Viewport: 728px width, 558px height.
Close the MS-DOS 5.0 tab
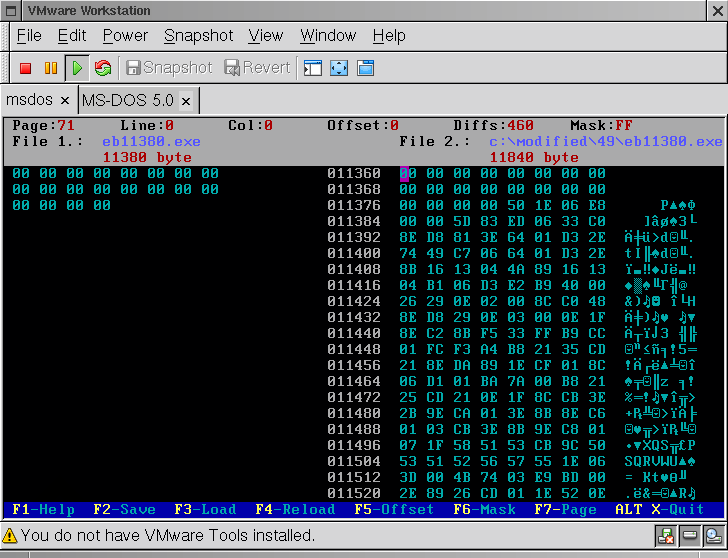(186, 101)
